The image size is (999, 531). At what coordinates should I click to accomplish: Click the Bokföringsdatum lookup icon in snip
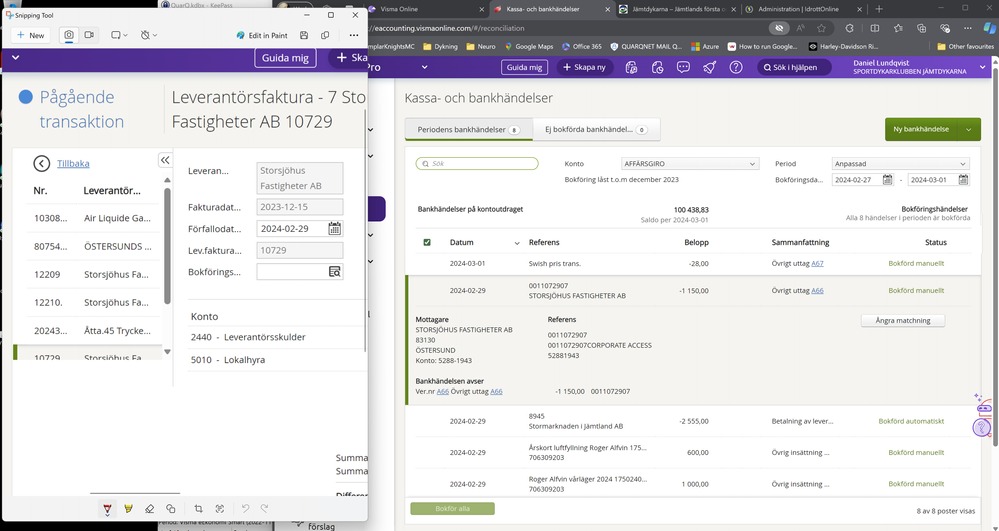click(x=334, y=272)
